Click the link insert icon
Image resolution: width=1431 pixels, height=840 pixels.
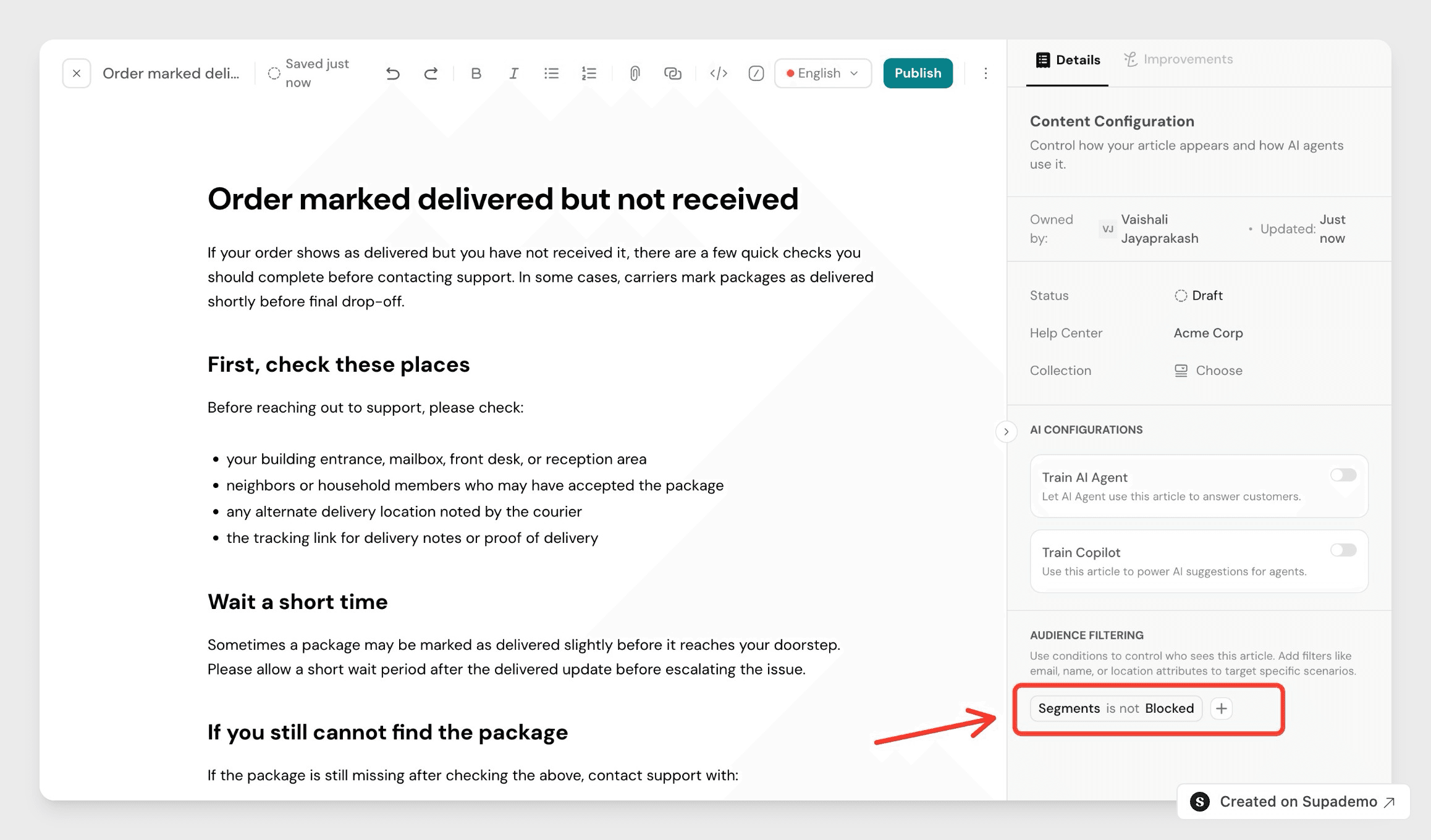672,73
